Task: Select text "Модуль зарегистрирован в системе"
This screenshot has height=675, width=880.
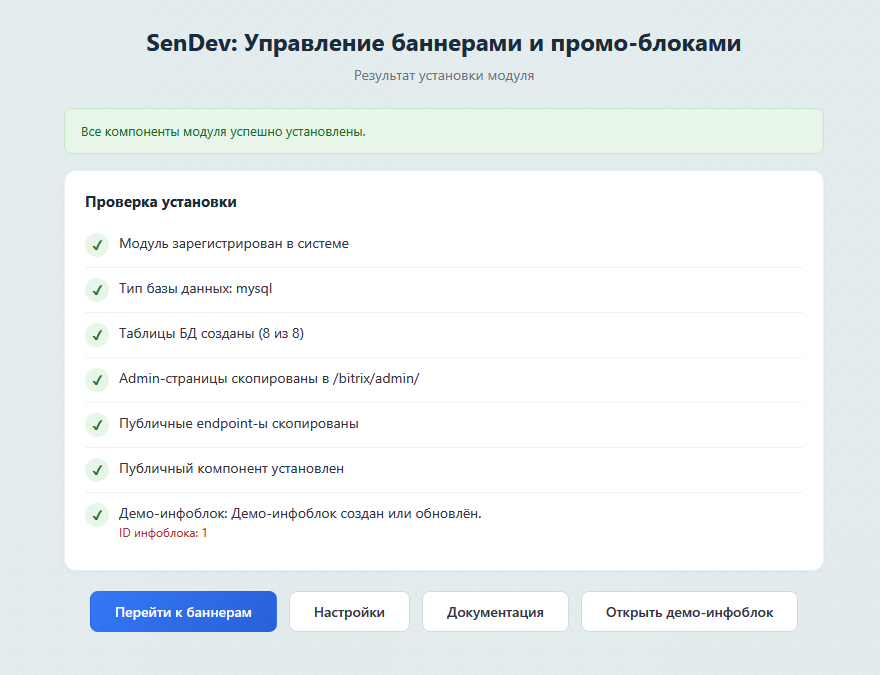Action: (233, 244)
